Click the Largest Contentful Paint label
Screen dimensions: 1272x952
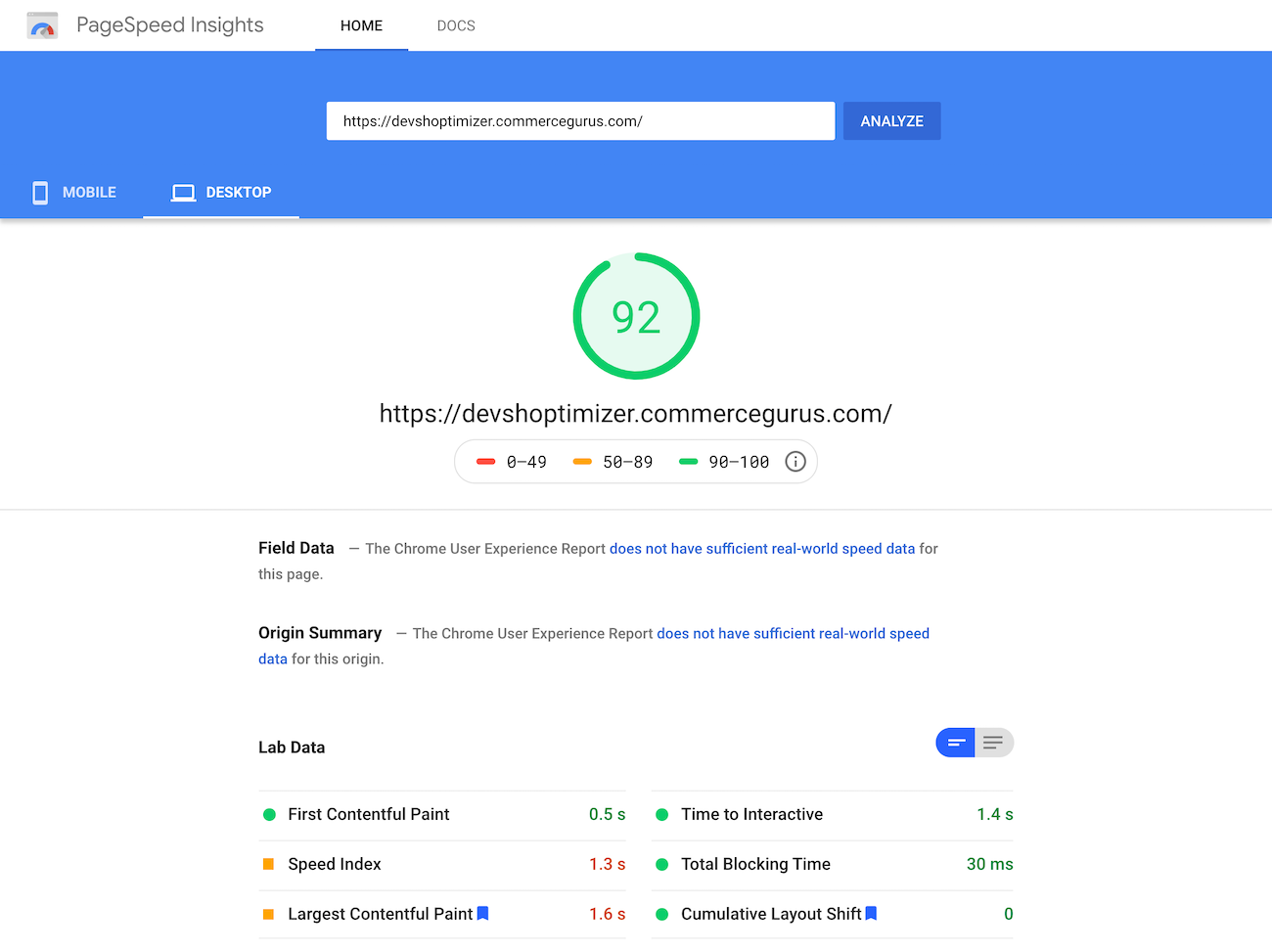pos(381,914)
